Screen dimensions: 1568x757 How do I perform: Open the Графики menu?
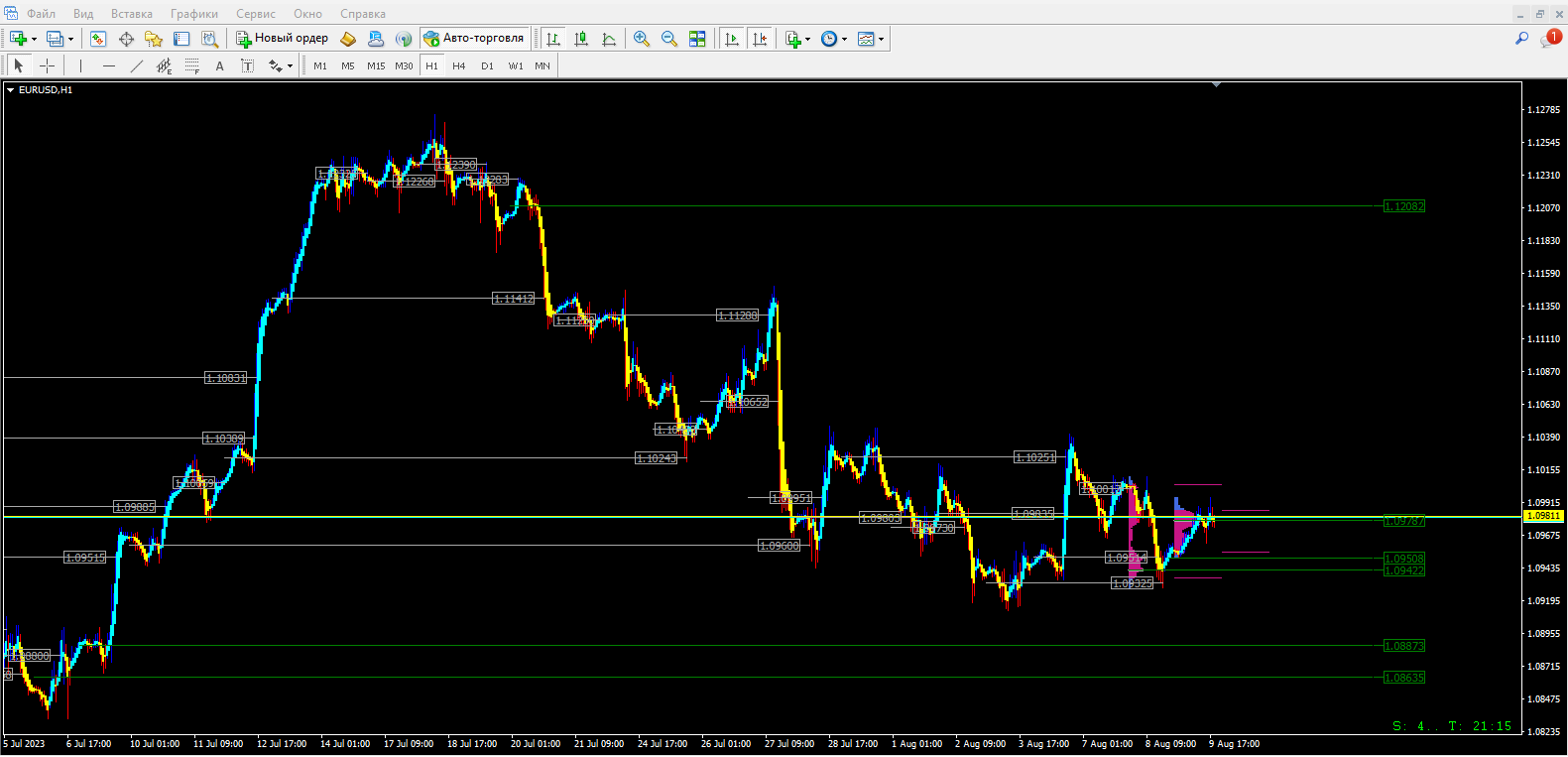click(x=193, y=14)
